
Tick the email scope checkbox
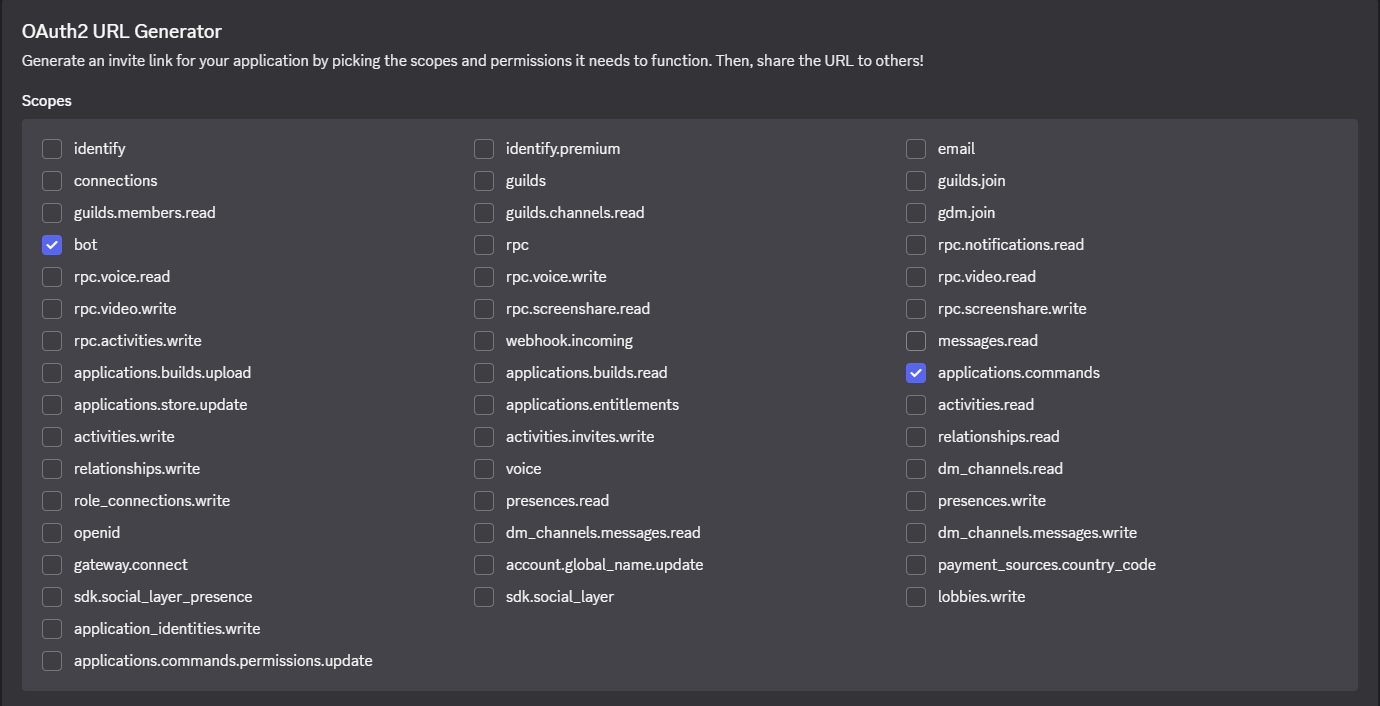[916, 149]
